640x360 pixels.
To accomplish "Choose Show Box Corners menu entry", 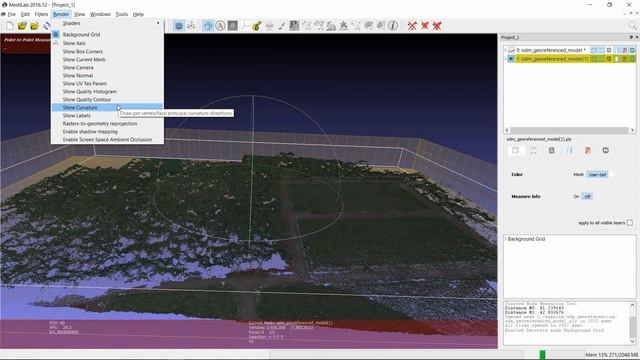I will [107, 51].
